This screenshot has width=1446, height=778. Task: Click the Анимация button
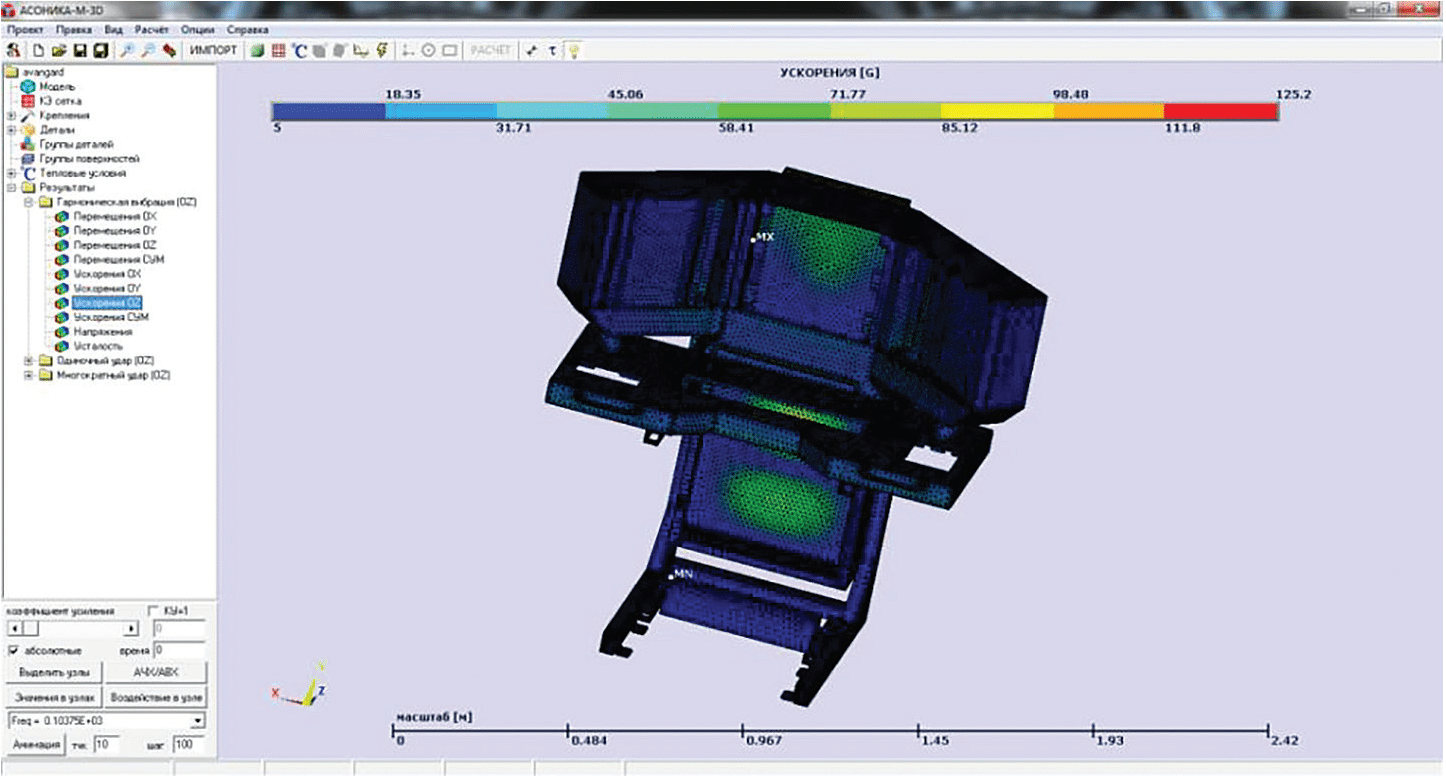pyautogui.click(x=36, y=745)
